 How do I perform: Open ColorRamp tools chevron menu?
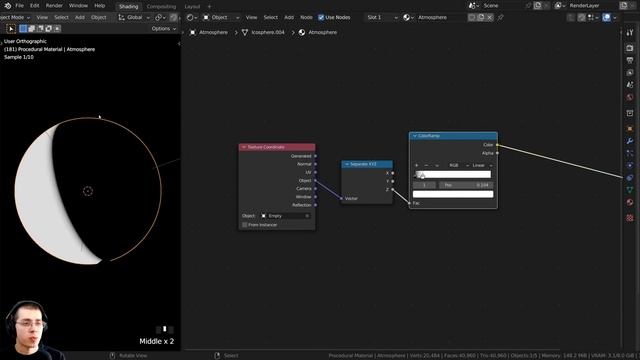pos(437,166)
